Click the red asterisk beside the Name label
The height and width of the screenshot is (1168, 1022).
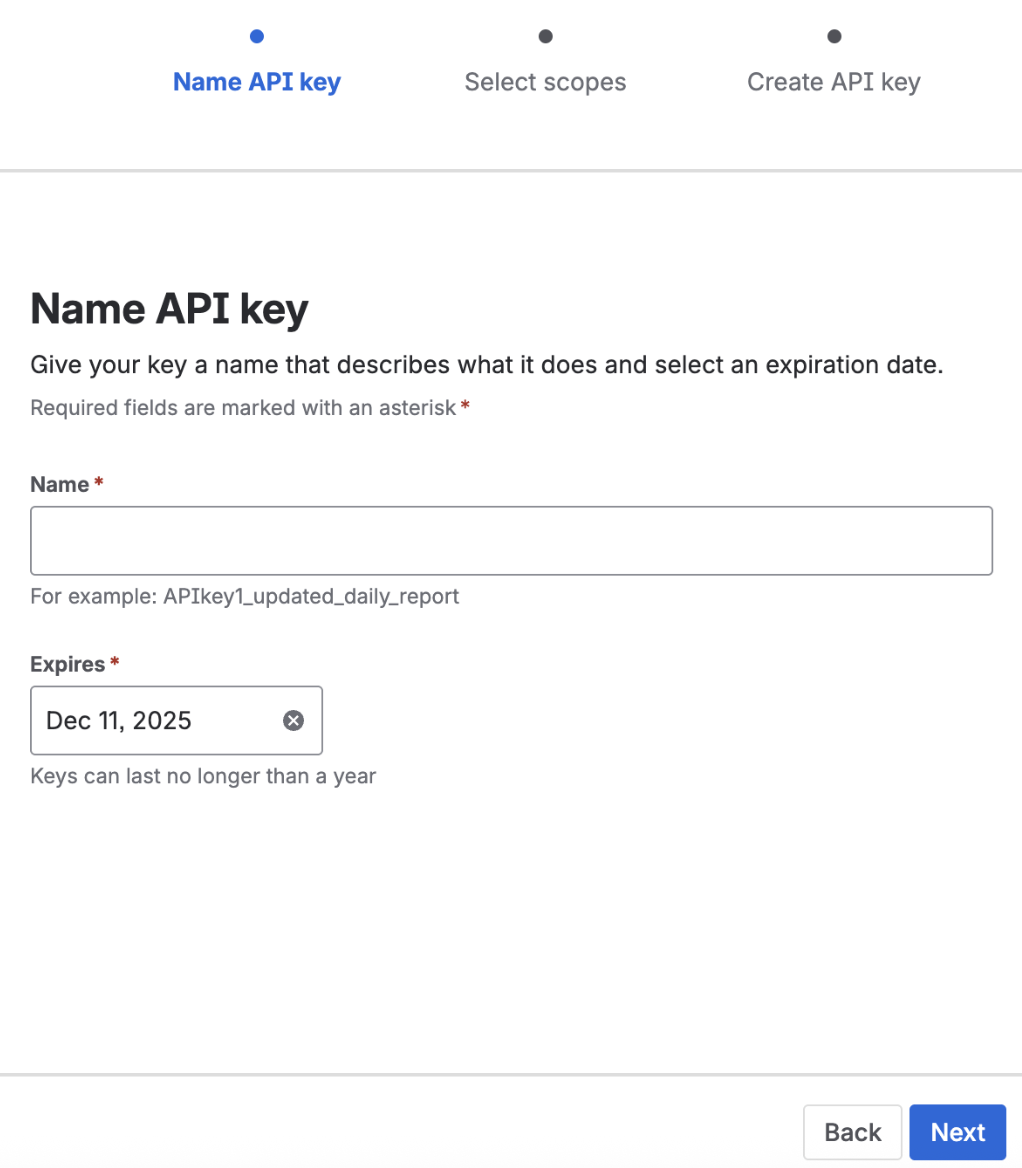99,484
